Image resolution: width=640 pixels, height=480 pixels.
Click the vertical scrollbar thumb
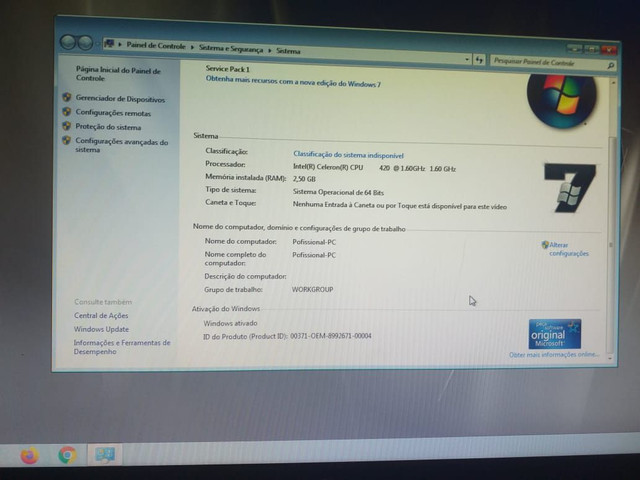(x=611, y=245)
